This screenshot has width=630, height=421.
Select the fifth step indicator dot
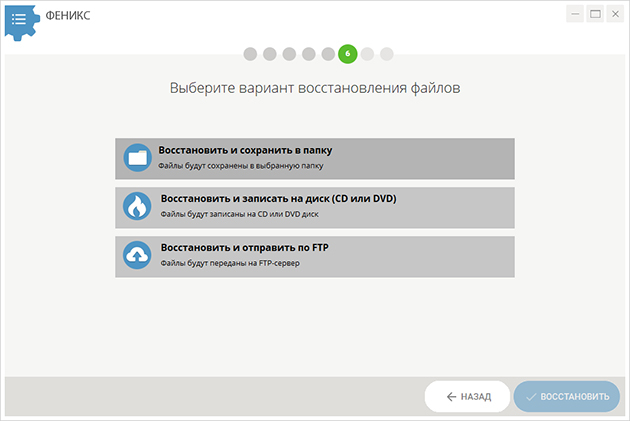[328, 54]
